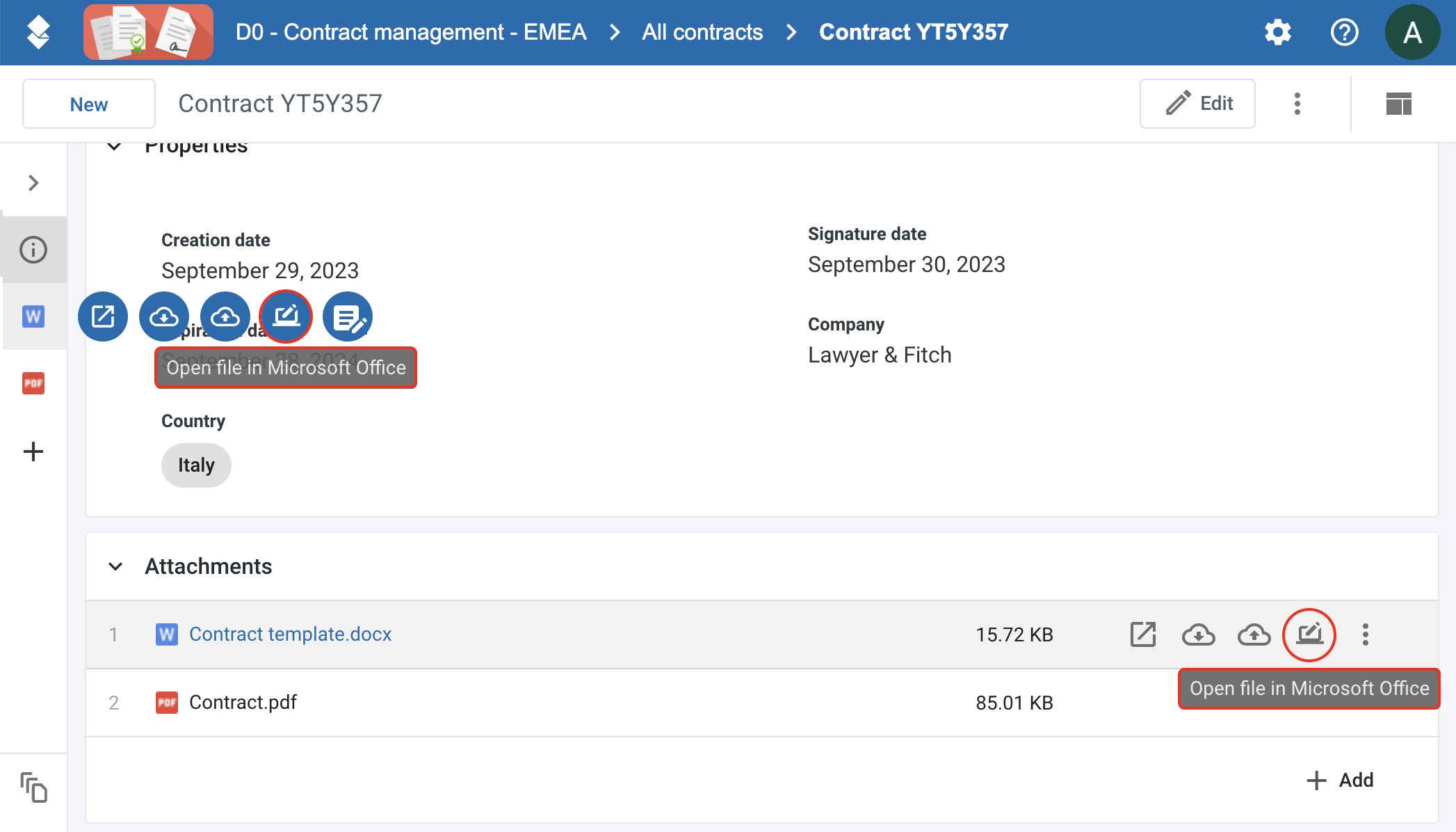Click the Edit button

[1197, 104]
